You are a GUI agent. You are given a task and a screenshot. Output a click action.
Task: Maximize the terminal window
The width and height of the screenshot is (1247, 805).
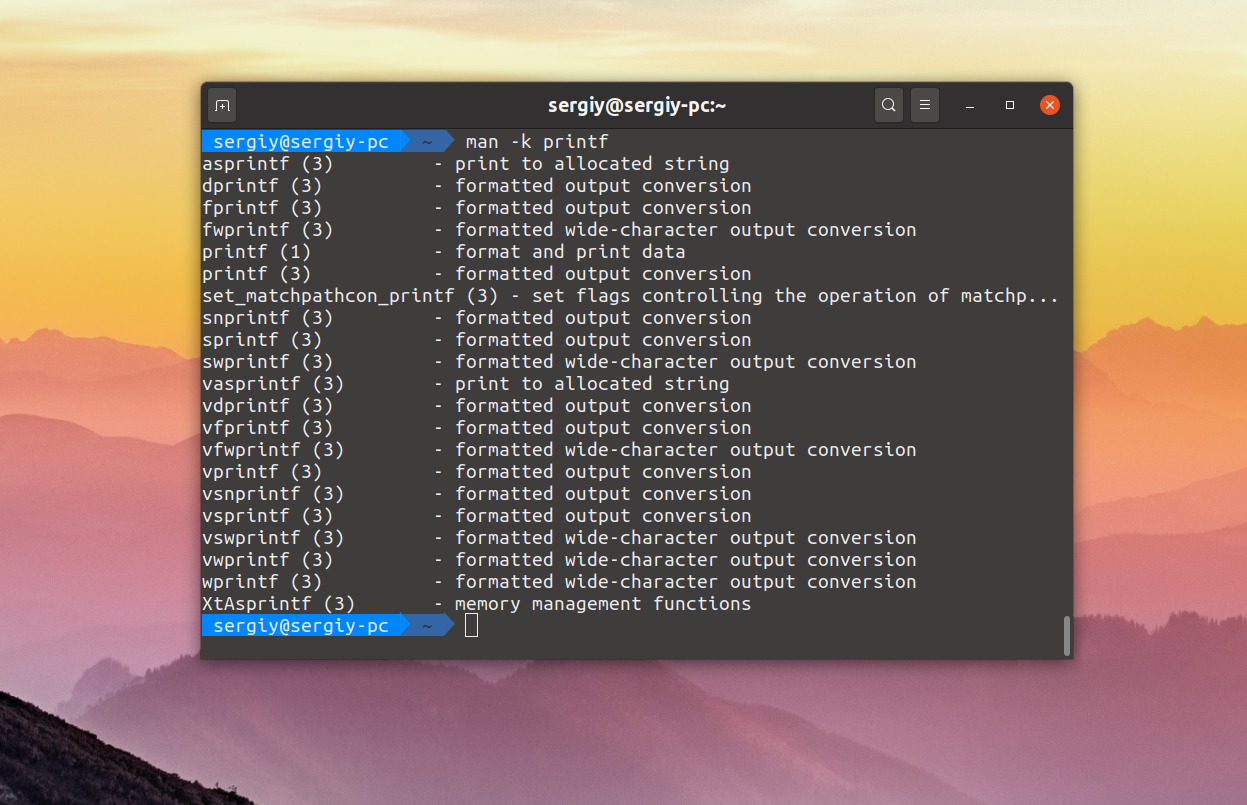[1010, 105]
